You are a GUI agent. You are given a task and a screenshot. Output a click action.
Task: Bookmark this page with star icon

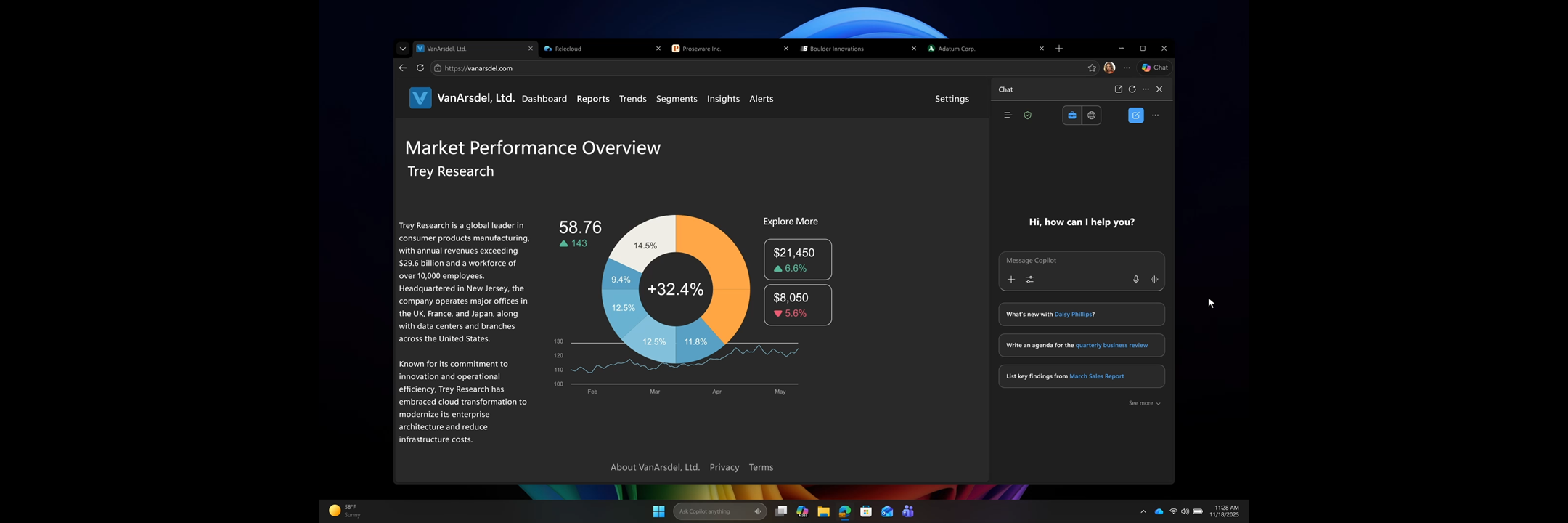[x=1092, y=68]
